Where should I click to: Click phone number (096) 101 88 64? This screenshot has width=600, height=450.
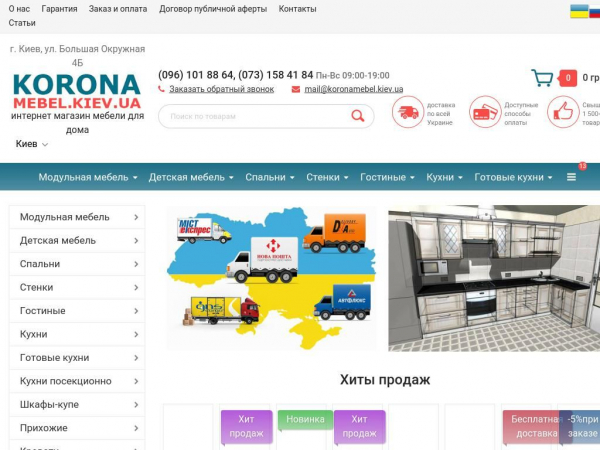click(x=195, y=75)
